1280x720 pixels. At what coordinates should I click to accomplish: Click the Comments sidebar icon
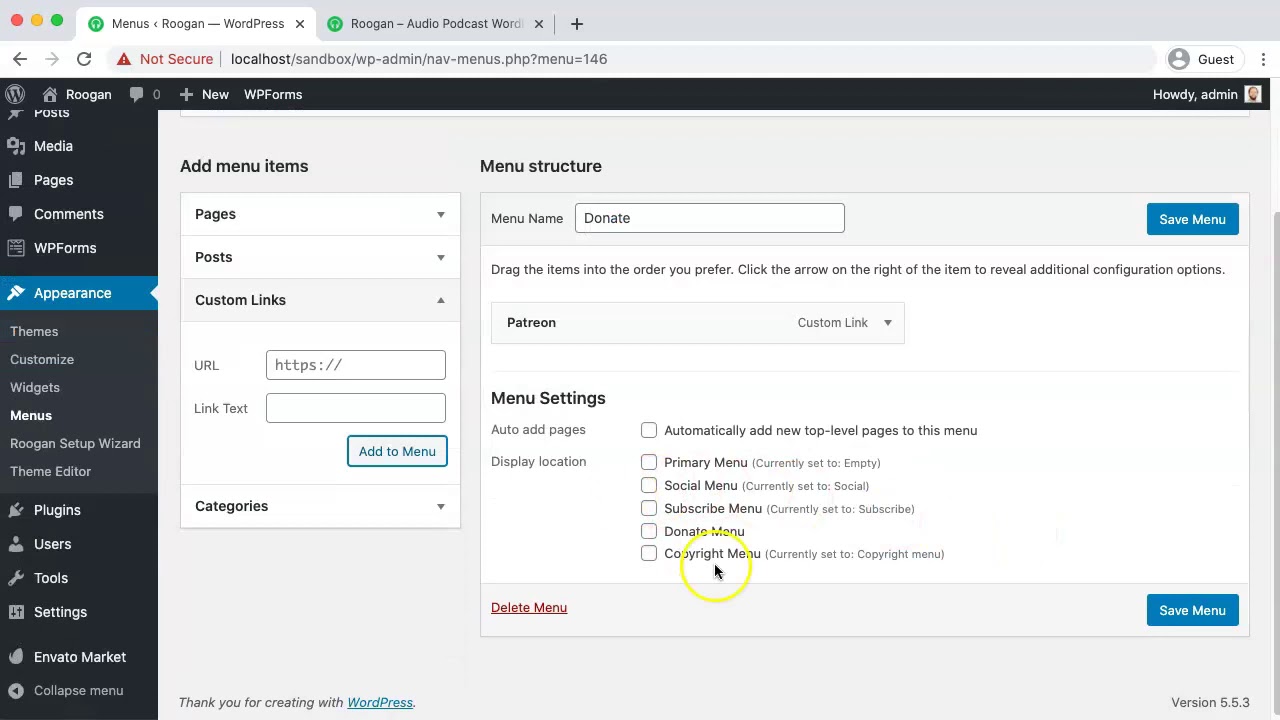[15, 214]
